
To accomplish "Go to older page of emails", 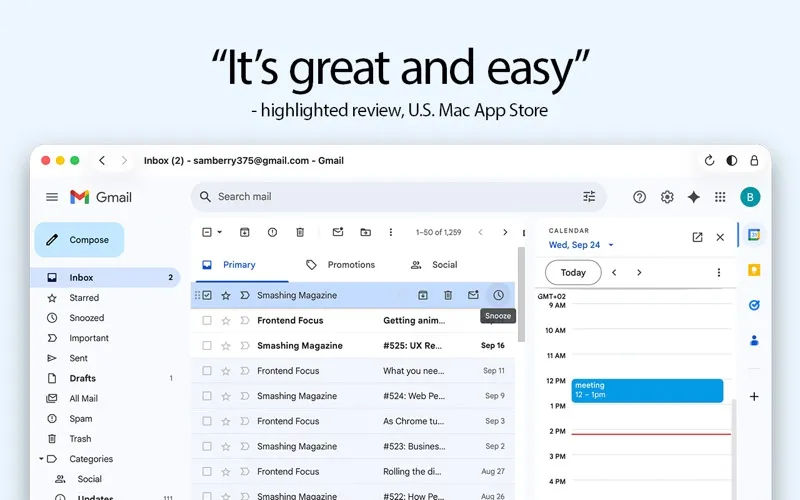I will [x=505, y=232].
